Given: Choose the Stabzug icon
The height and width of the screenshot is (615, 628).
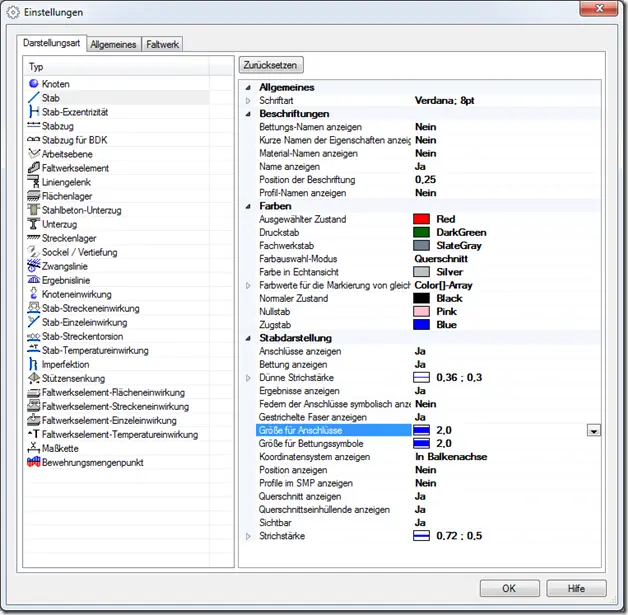Looking at the screenshot, I should point(34,125).
